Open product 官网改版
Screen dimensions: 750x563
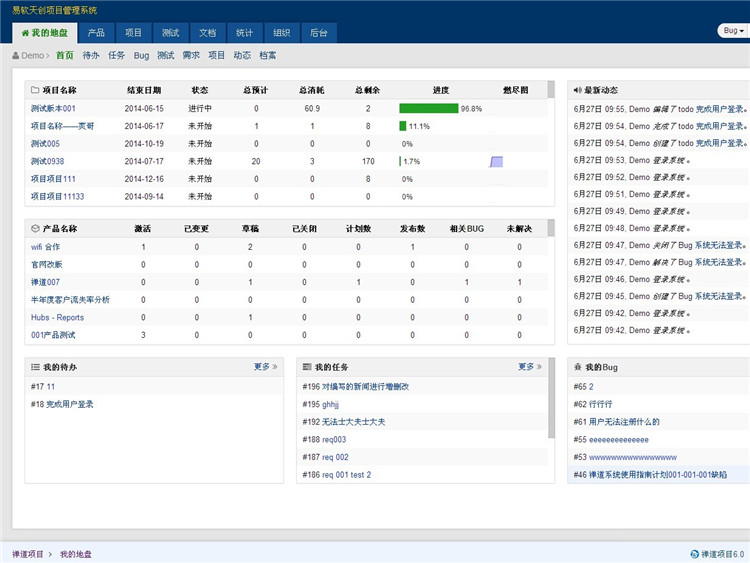46,265
